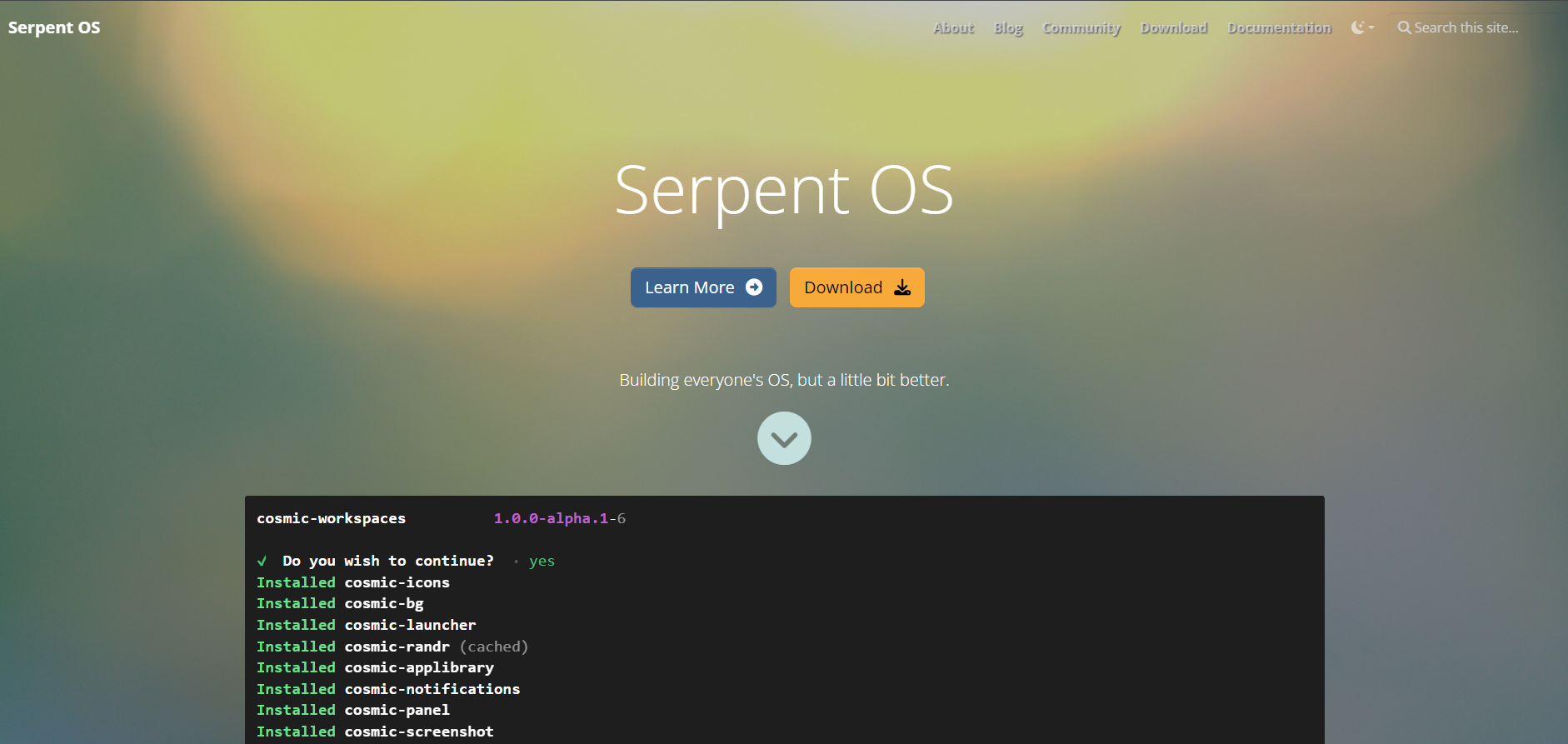The image size is (1568, 744).
Task: Click the round scroll-down chevron icon
Action: tap(784, 438)
